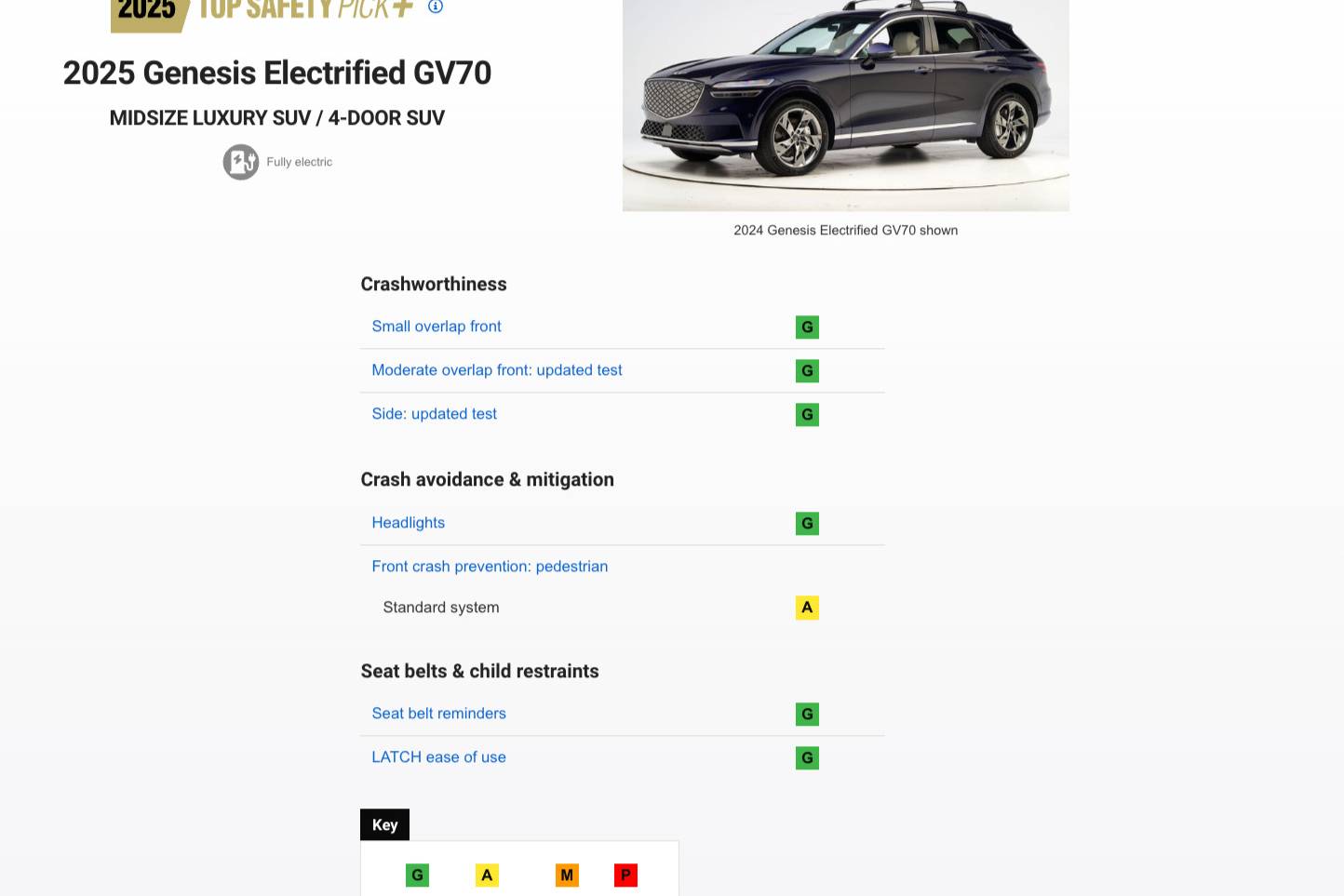Click the G badge beside Seat belt reminders

pyautogui.click(x=807, y=715)
